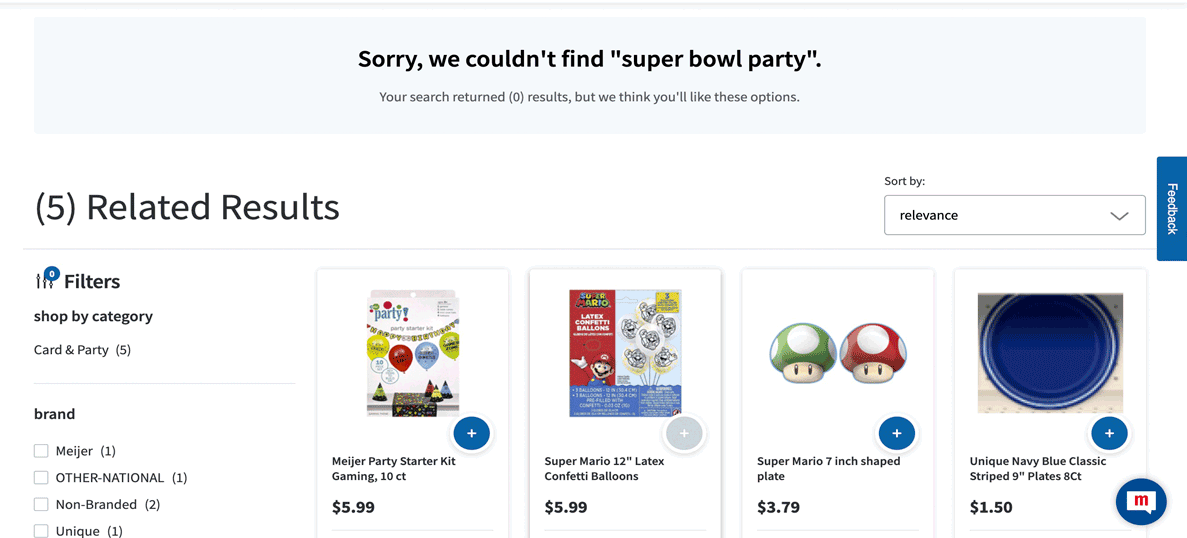Image resolution: width=1187 pixels, height=538 pixels.
Task: Click the Super Mario mushroom plates image
Action: 837,353
